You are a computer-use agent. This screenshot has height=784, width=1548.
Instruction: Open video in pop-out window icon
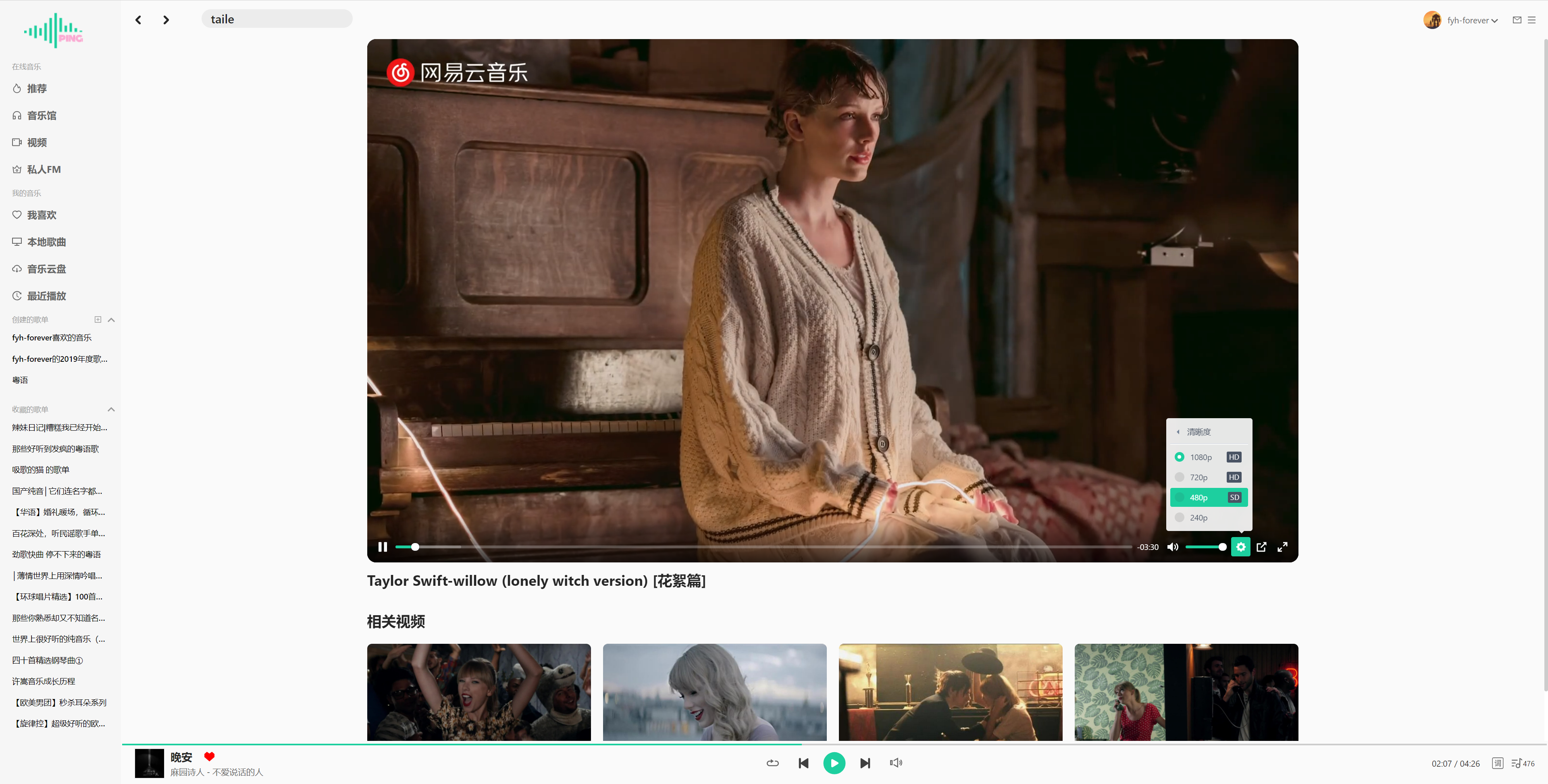pyautogui.click(x=1261, y=547)
